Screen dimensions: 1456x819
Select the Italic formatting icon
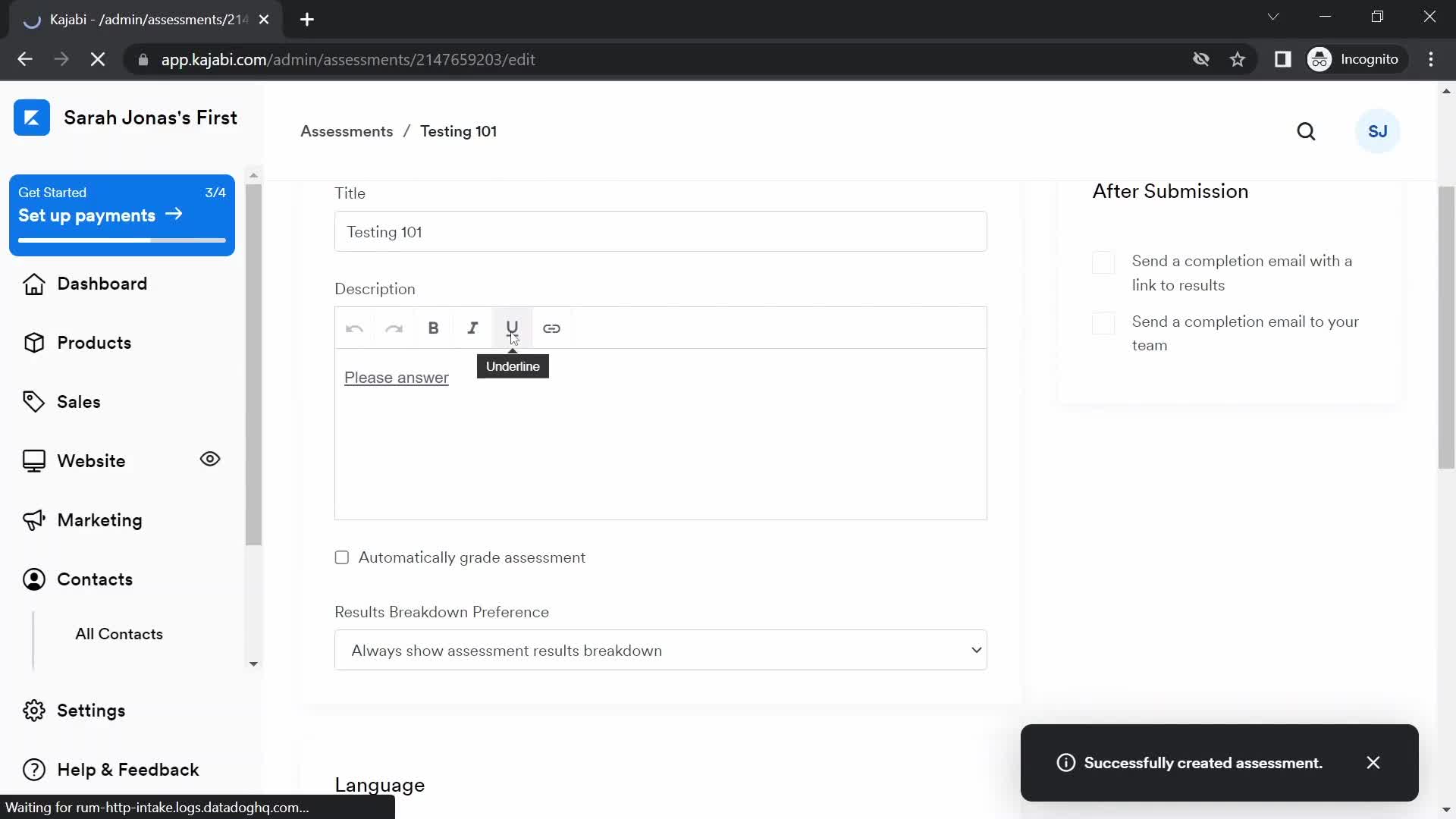coord(473,328)
